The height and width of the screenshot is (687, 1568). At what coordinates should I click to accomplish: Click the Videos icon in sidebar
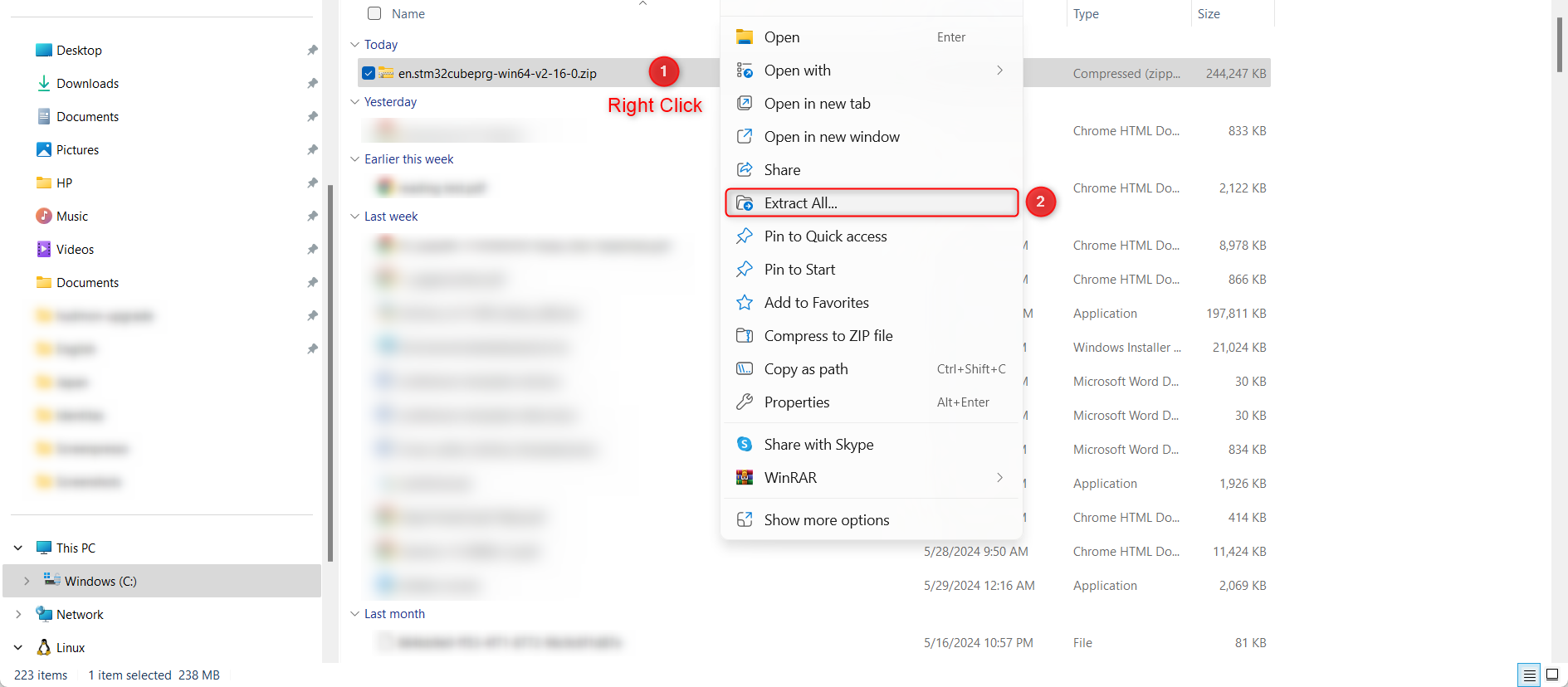pos(44,250)
